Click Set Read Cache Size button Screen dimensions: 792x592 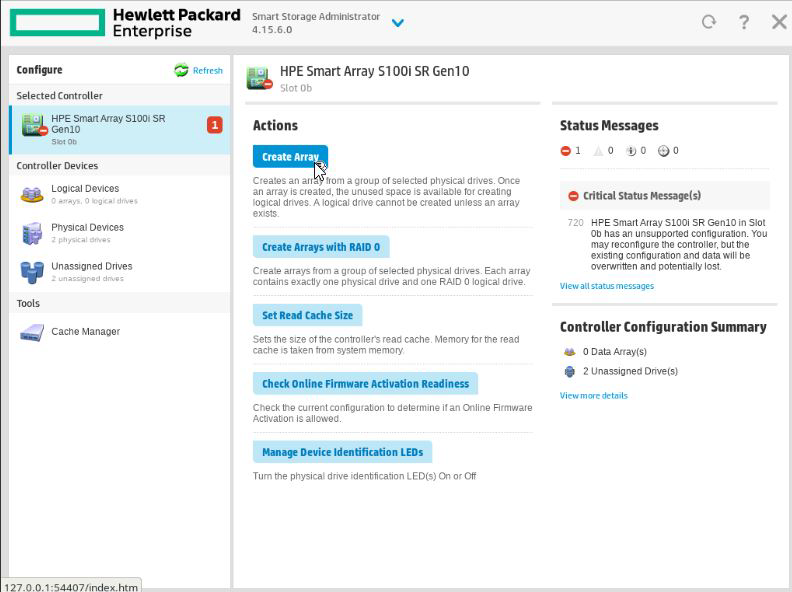pyautogui.click(x=307, y=315)
